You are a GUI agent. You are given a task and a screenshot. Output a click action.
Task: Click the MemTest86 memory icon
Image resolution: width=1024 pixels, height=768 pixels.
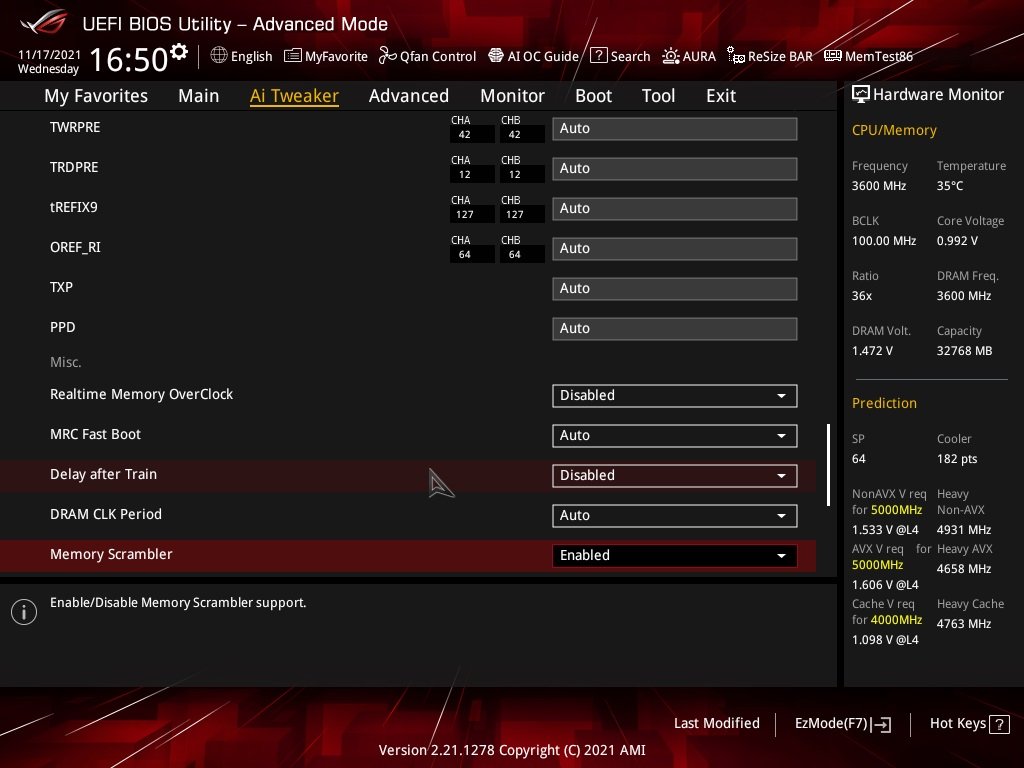[833, 56]
